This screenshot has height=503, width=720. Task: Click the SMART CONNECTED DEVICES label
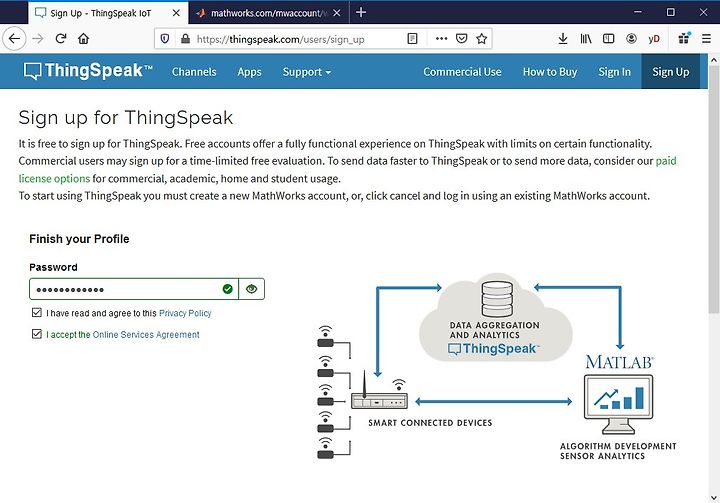click(430, 423)
